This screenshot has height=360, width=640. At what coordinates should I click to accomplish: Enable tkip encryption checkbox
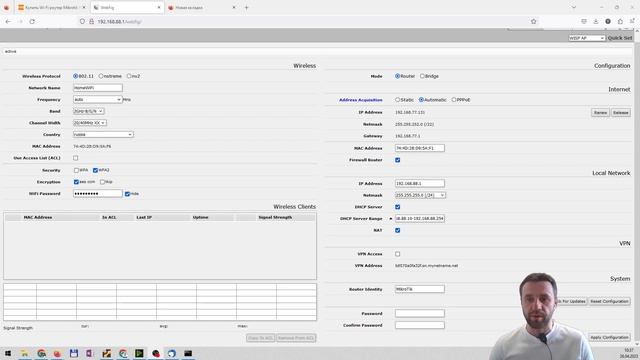(x=102, y=182)
